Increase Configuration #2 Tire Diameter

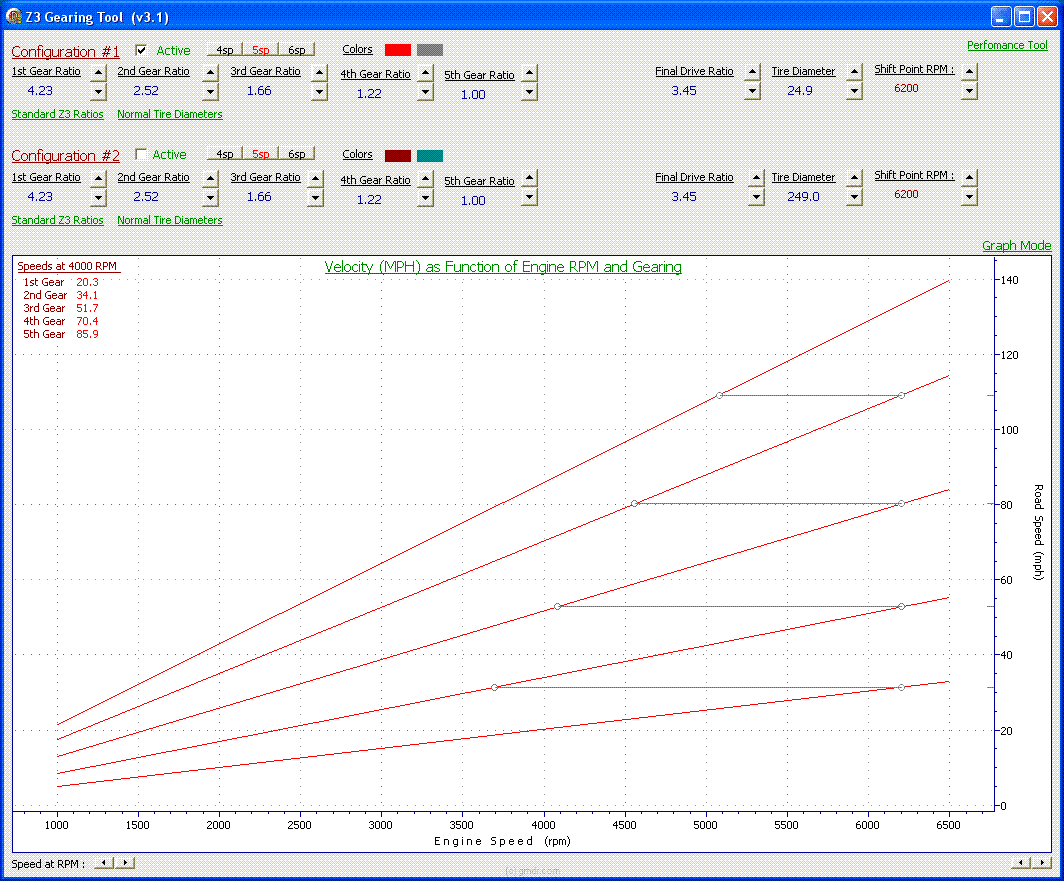click(854, 178)
